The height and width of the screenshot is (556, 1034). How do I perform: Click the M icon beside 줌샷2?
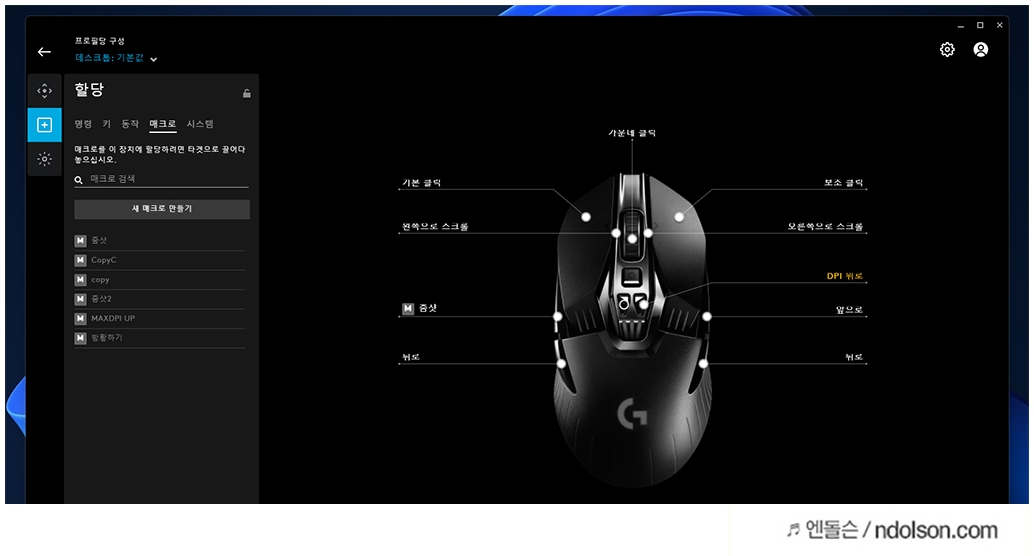pyautogui.click(x=80, y=299)
